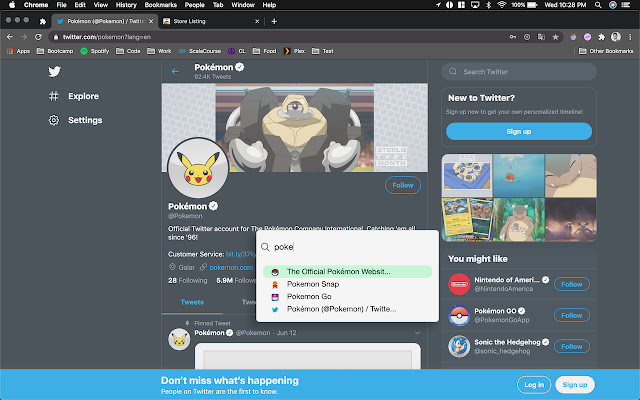Open the Customer Service bit.ly link
The image size is (640, 400).
pos(241,254)
